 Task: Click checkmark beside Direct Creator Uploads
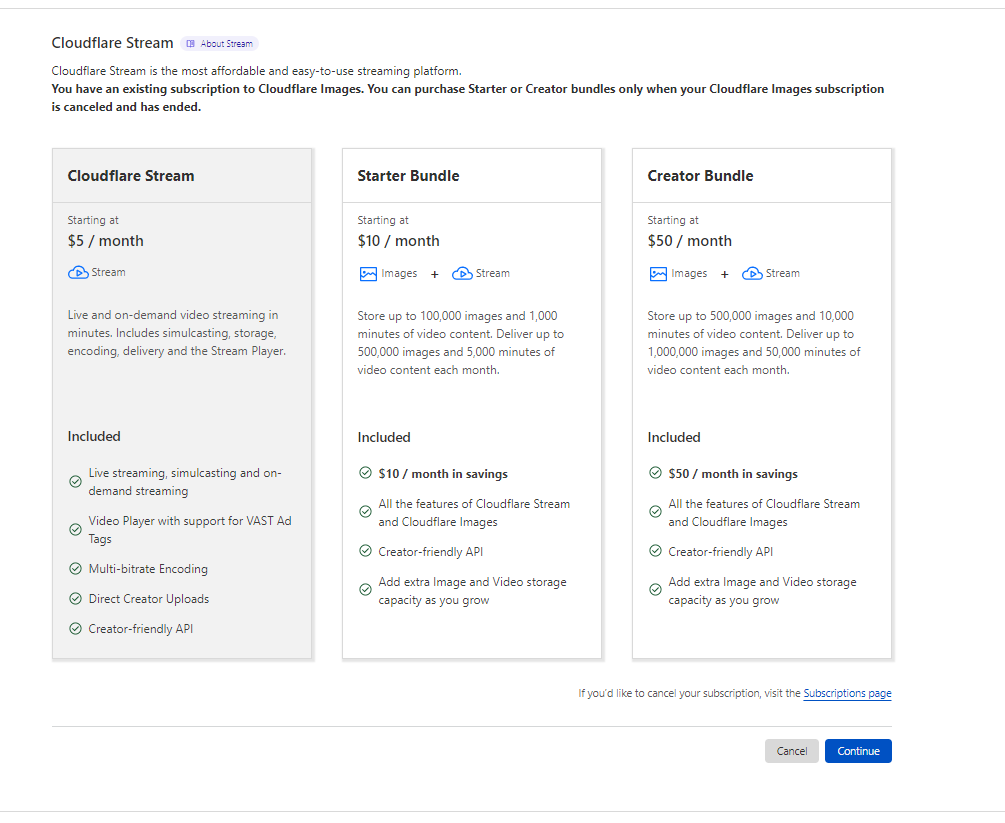(x=75, y=599)
